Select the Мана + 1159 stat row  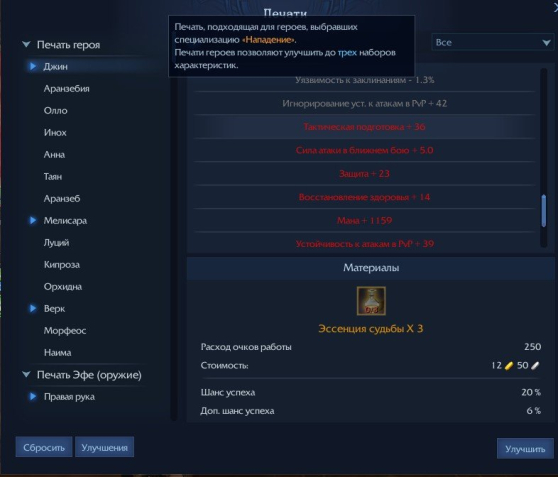point(364,220)
